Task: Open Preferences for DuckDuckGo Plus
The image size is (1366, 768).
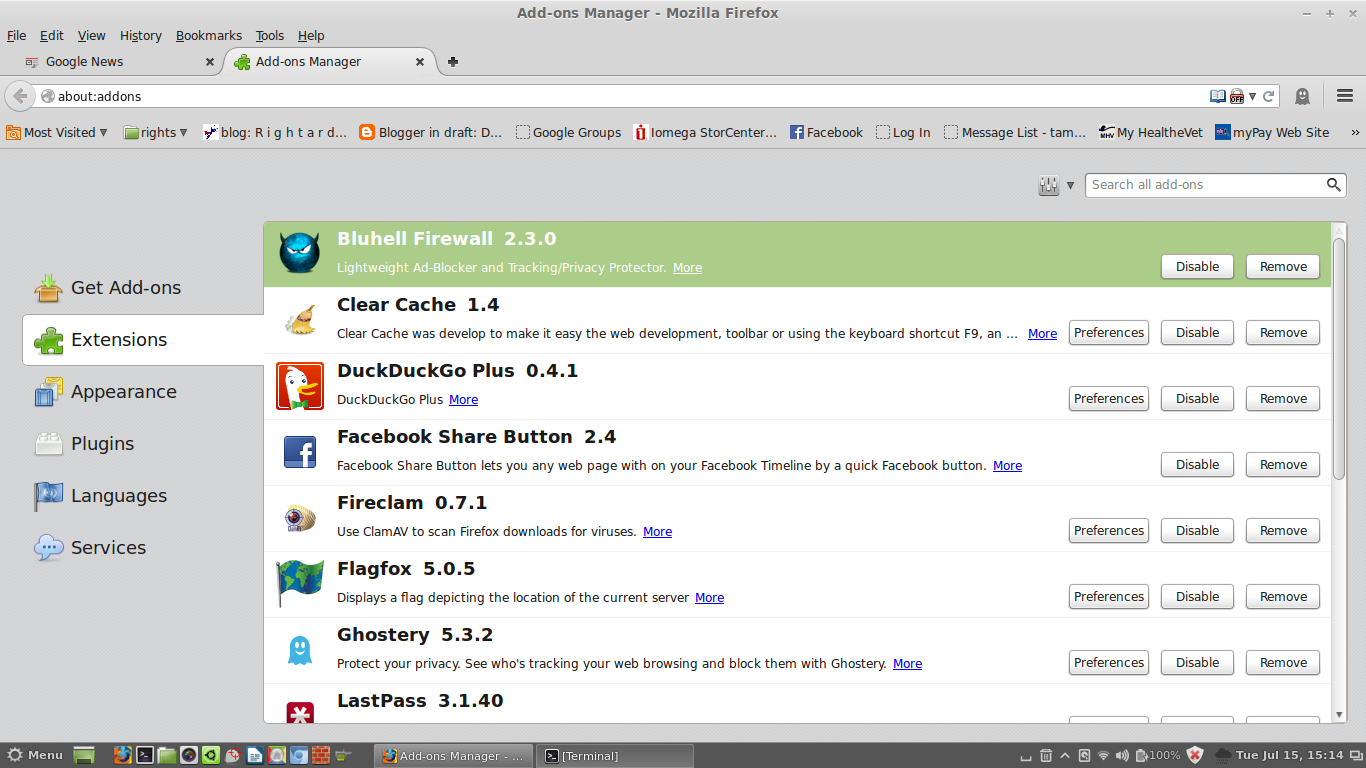Action: click(1108, 399)
